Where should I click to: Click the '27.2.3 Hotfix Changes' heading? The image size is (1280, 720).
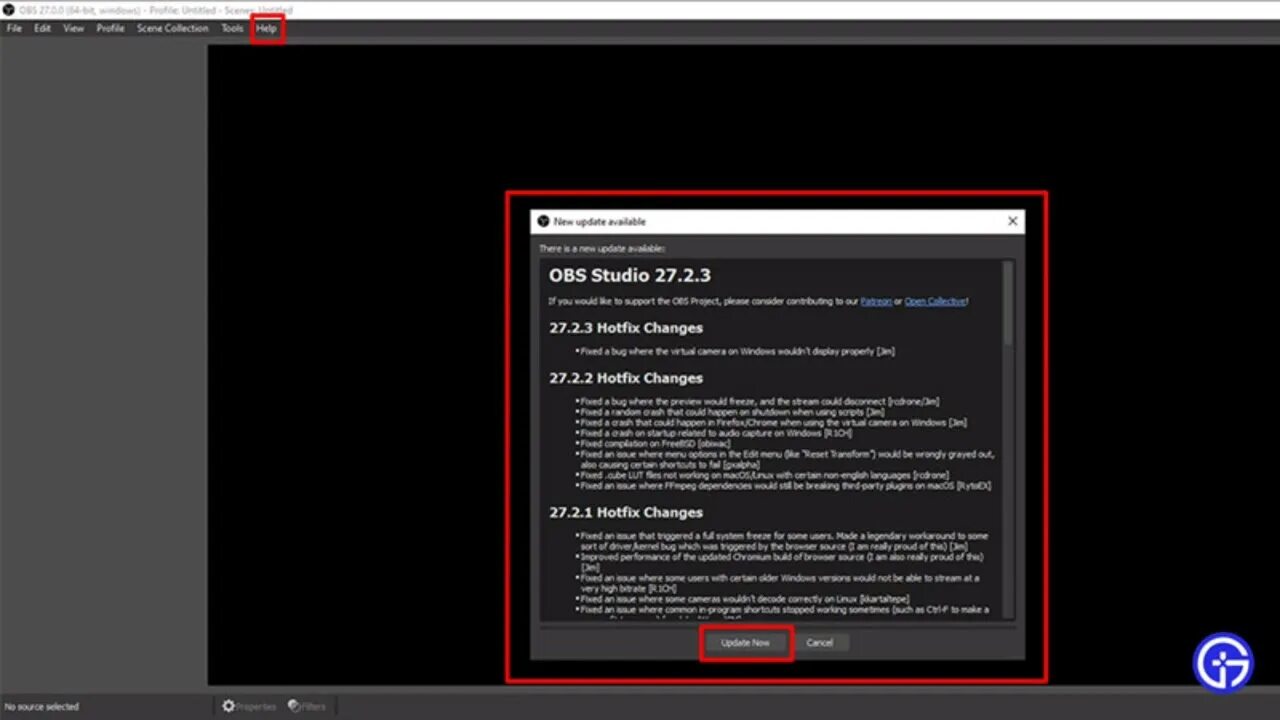[x=626, y=328]
